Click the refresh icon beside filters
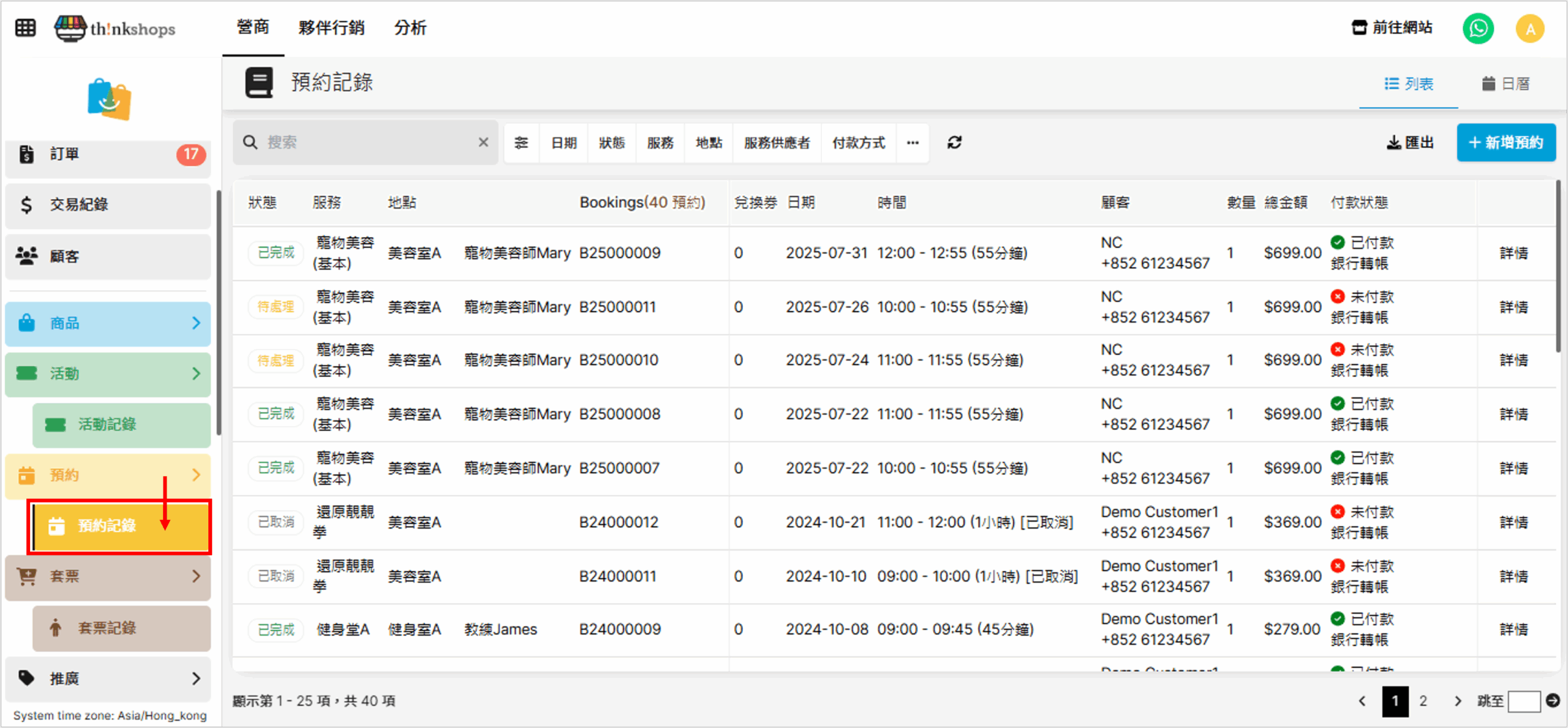 coord(954,143)
